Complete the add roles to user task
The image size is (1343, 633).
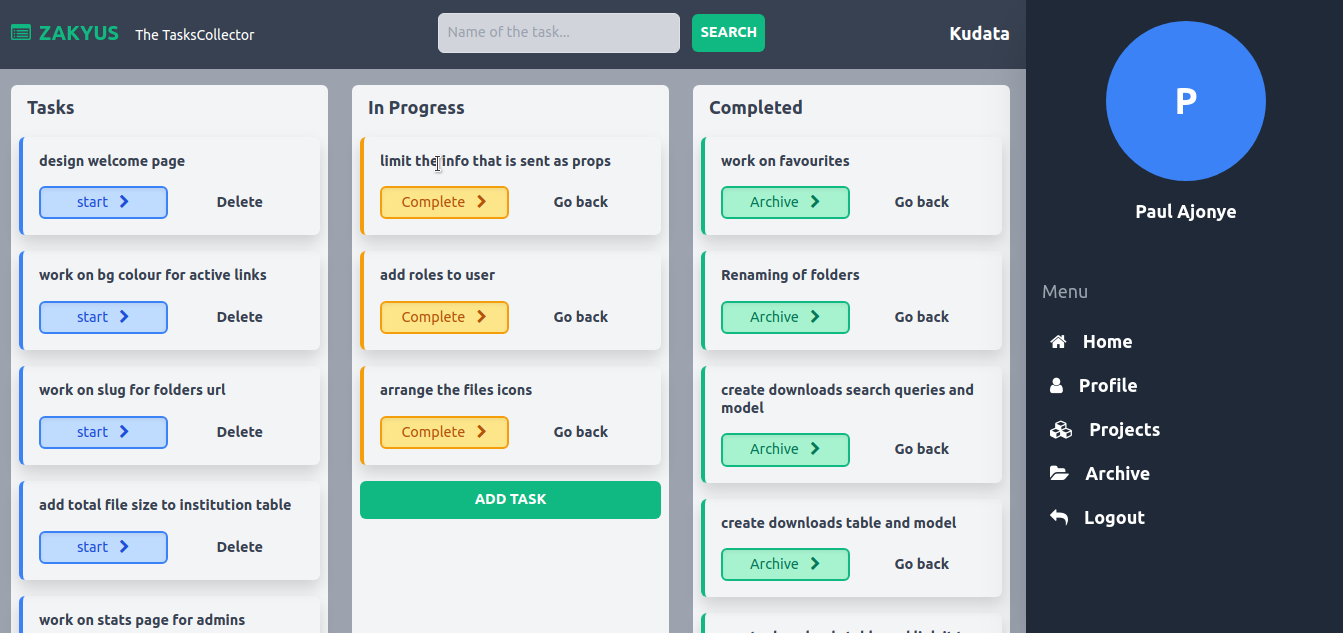[444, 317]
